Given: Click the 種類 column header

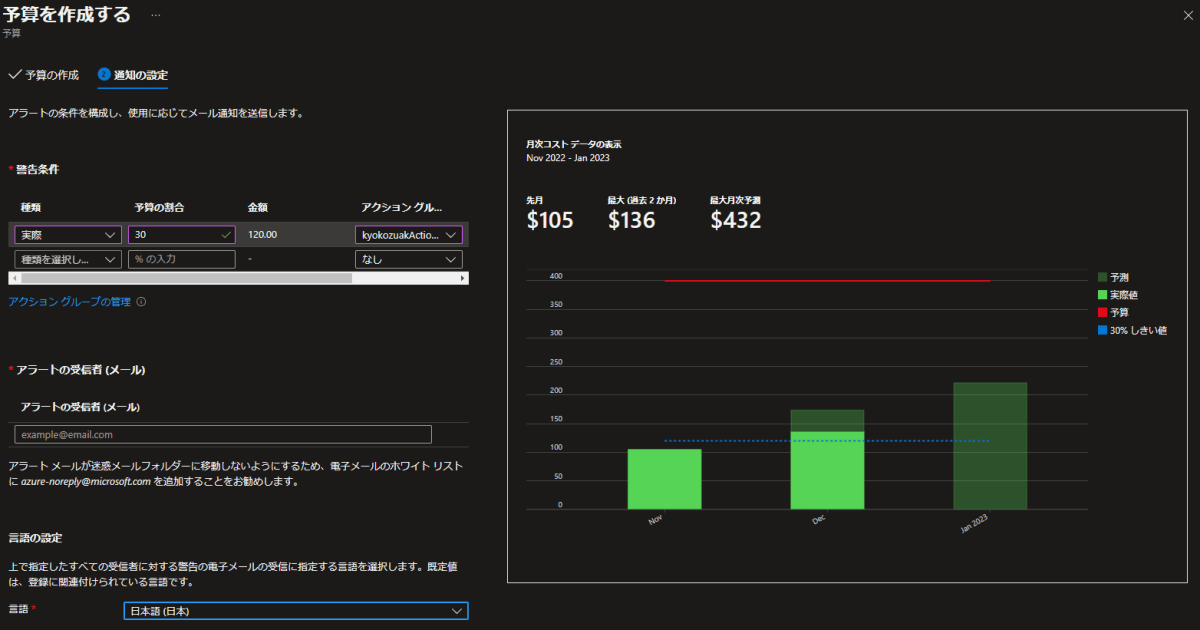Looking at the screenshot, I should coord(31,207).
